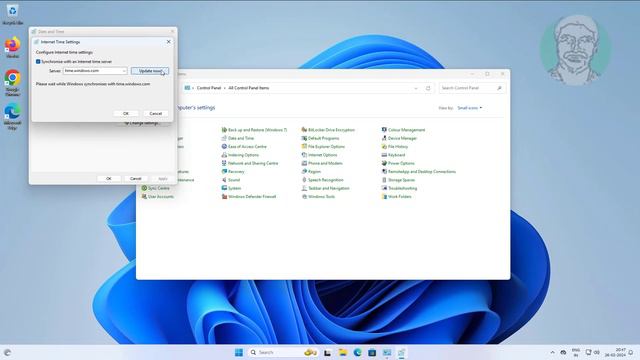Open notifications bell in system tray
This screenshot has height=360, width=640.
click(631, 352)
